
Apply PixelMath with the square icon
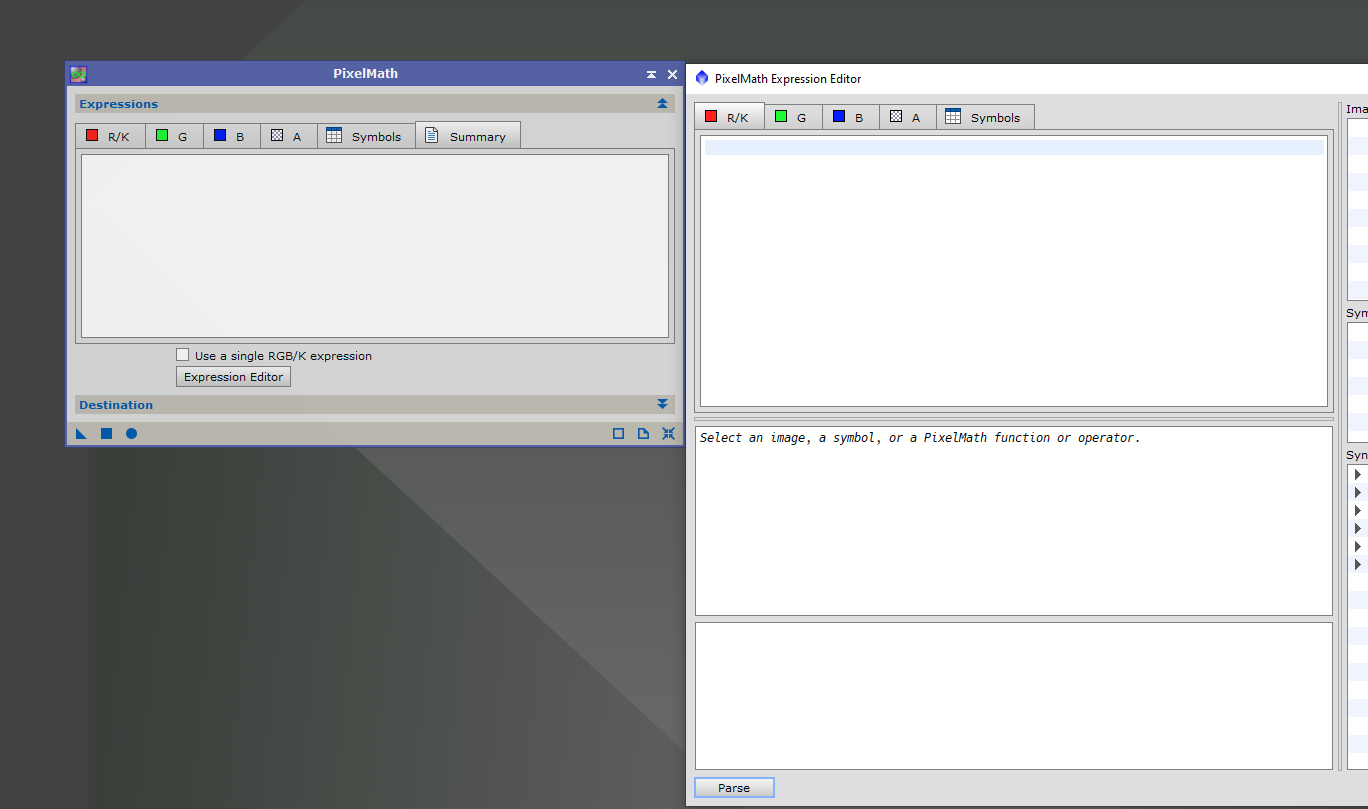[x=106, y=433]
